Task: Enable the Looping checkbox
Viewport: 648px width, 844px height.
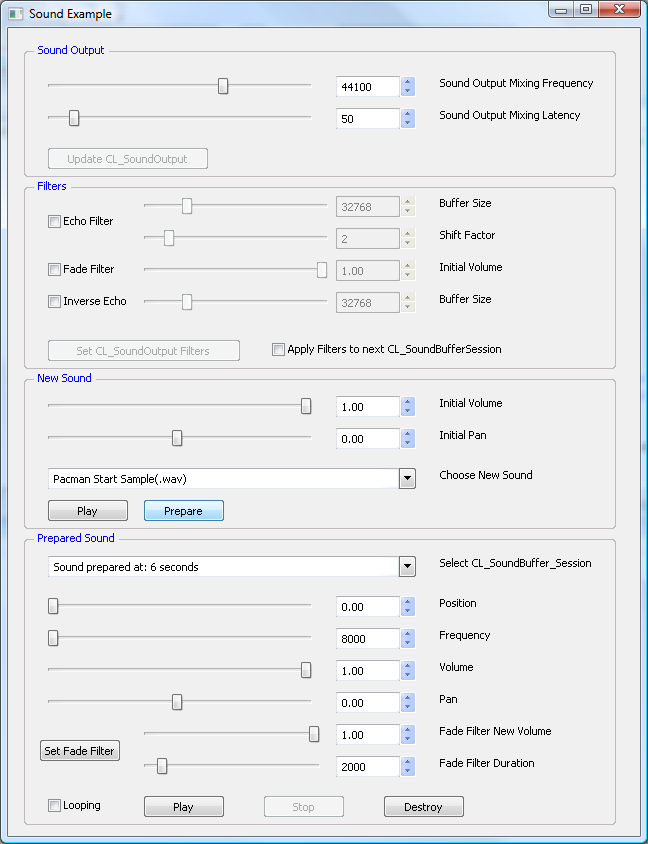Action: [55, 805]
